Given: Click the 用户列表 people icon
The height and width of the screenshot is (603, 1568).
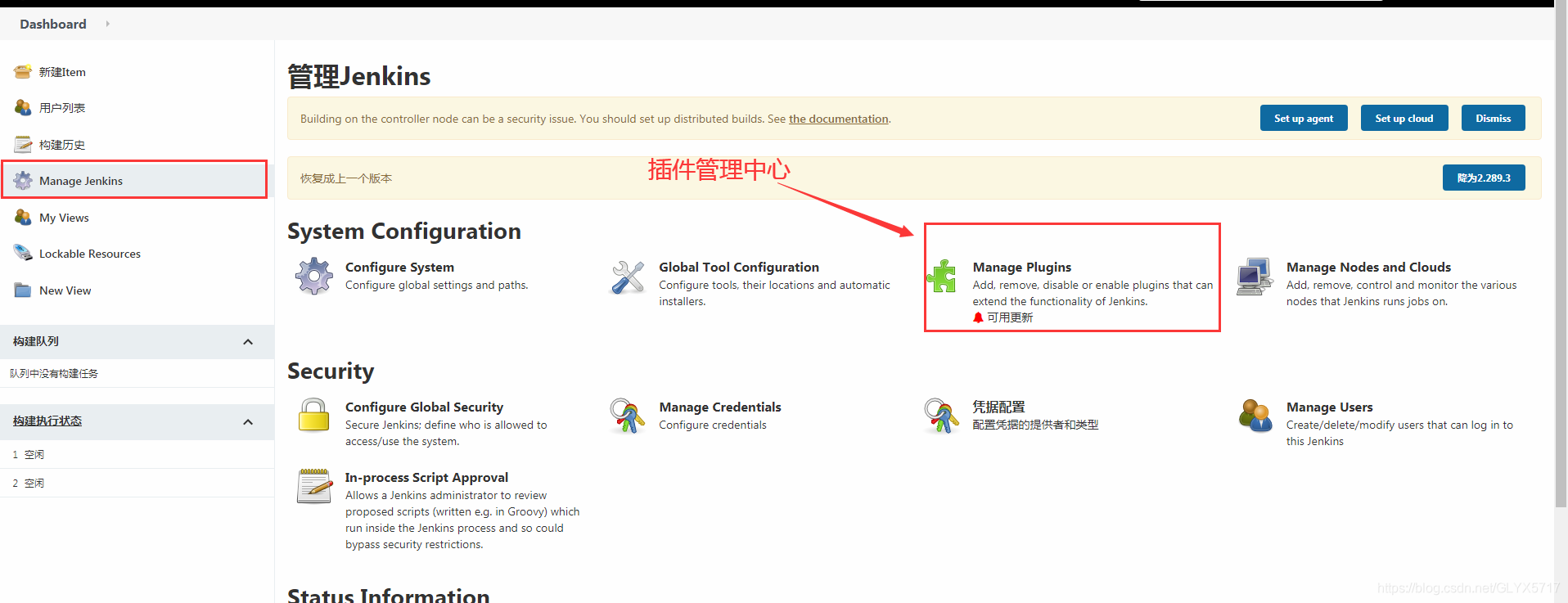Looking at the screenshot, I should coord(23,108).
